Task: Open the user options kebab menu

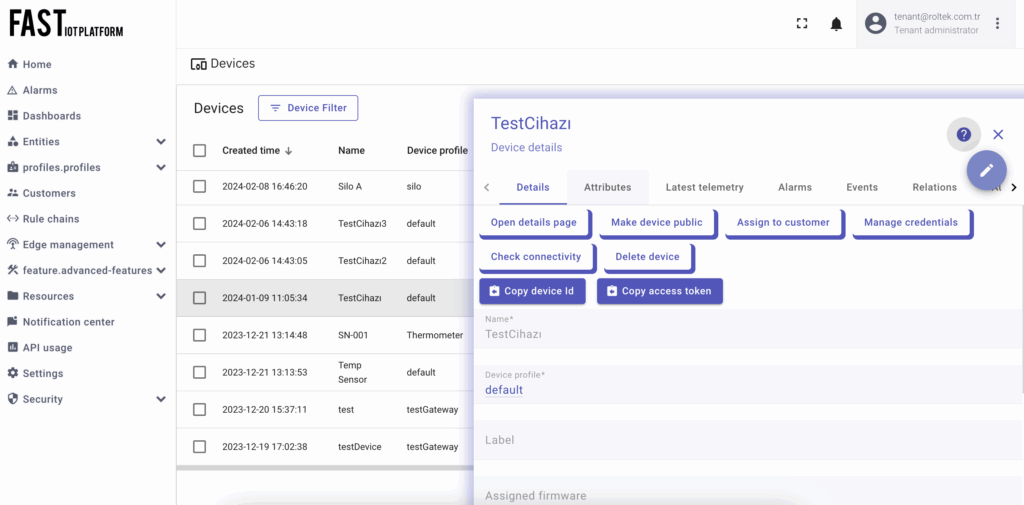Action: pyautogui.click(x=997, y=24)
